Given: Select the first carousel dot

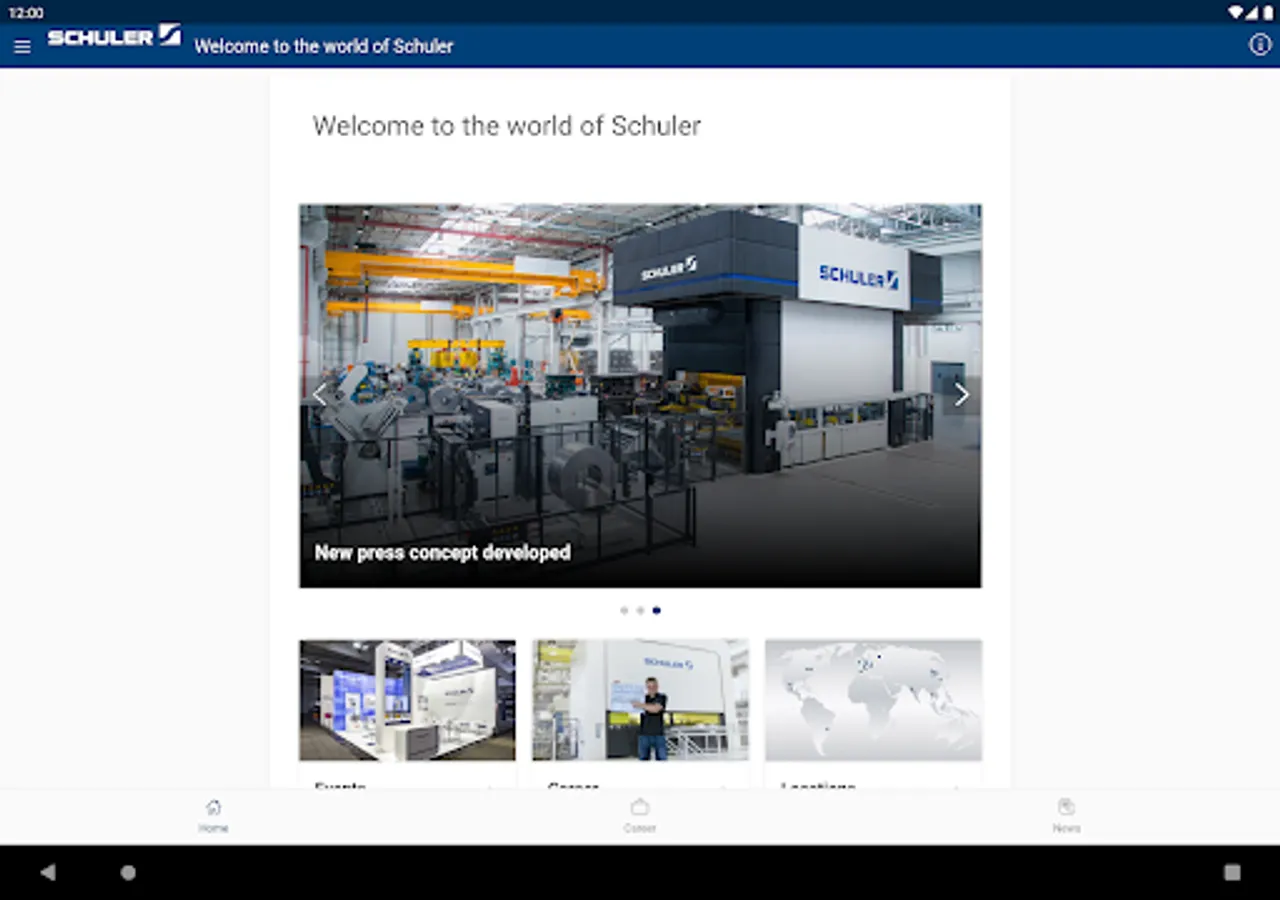Looking at the screenshot, I should 624,610.
